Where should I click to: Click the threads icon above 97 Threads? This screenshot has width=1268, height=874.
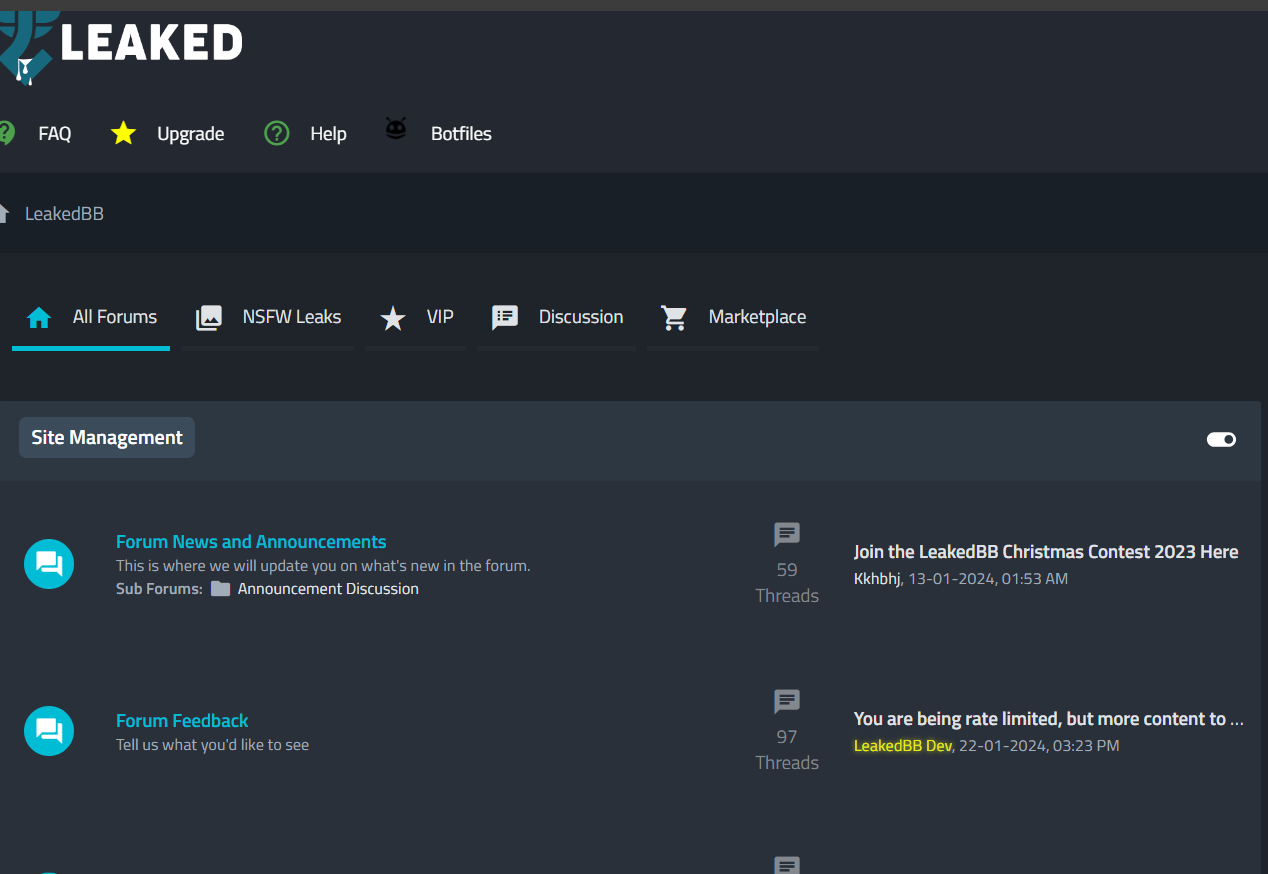tap(787, 702)
